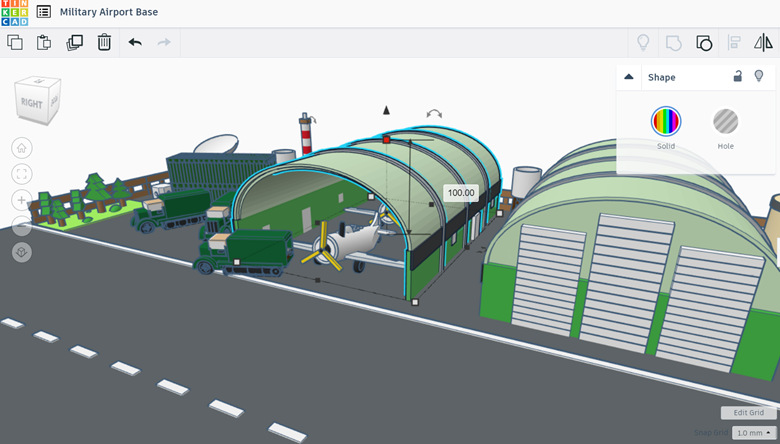Collapse the Shape panel
This screenshot has height=444, width=780.
point(629,77)
